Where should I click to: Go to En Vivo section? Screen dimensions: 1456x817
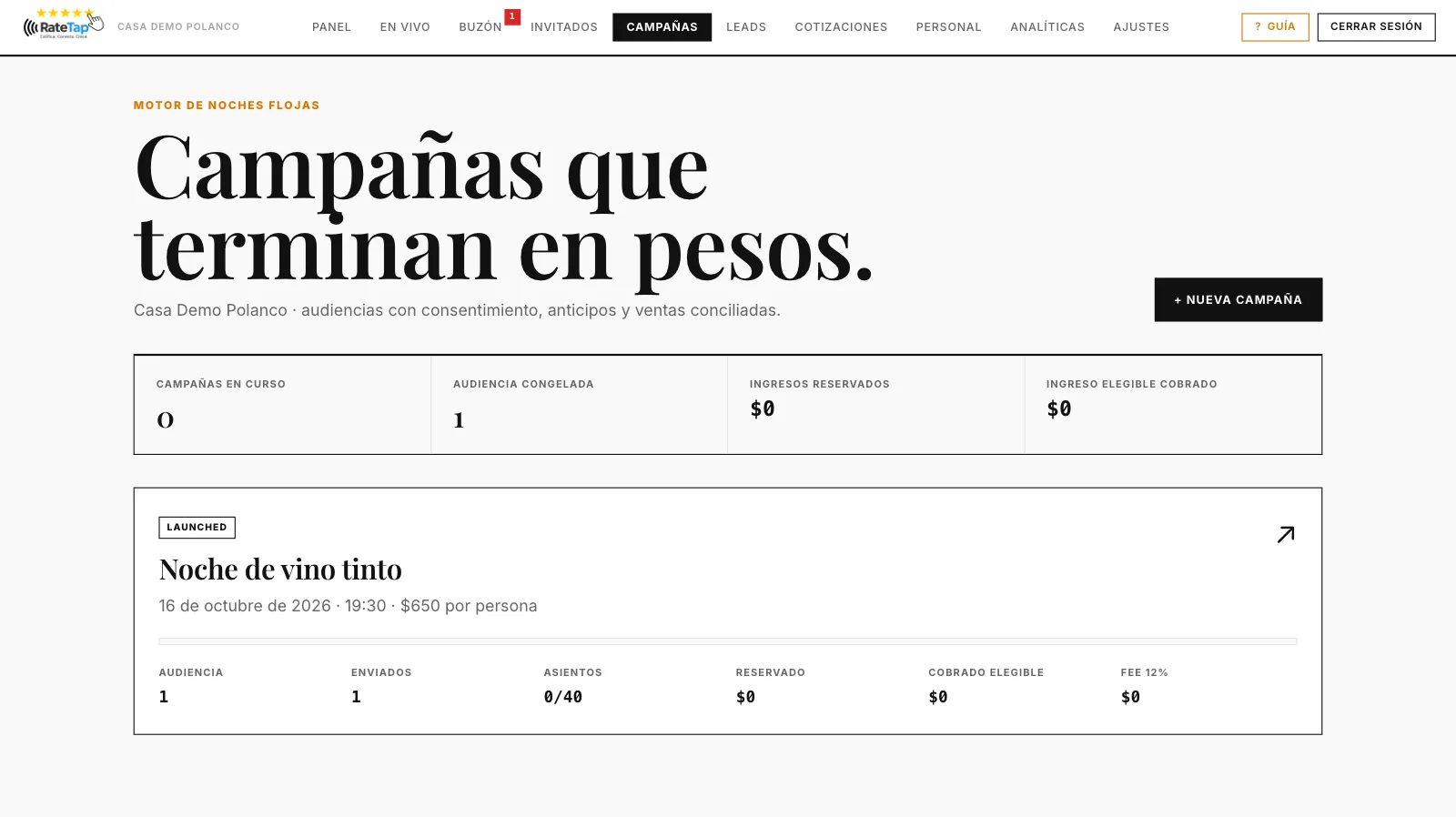point(405,27)
